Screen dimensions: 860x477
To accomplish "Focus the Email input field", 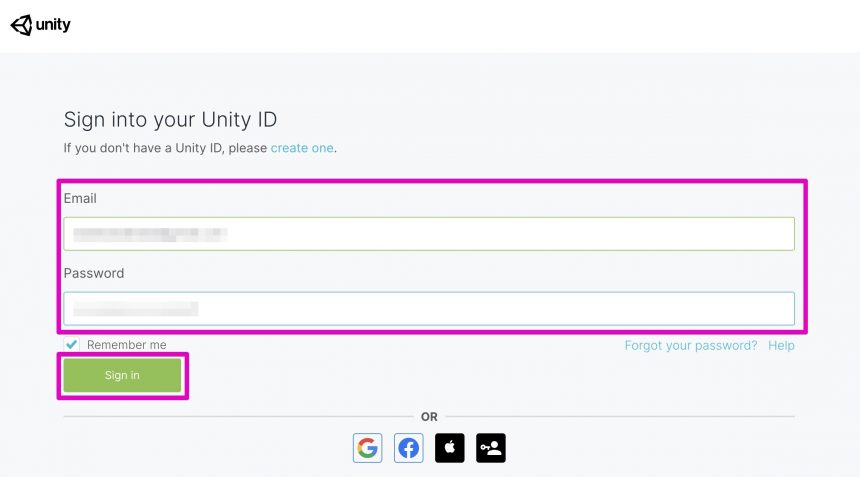I will pos(429,234).
